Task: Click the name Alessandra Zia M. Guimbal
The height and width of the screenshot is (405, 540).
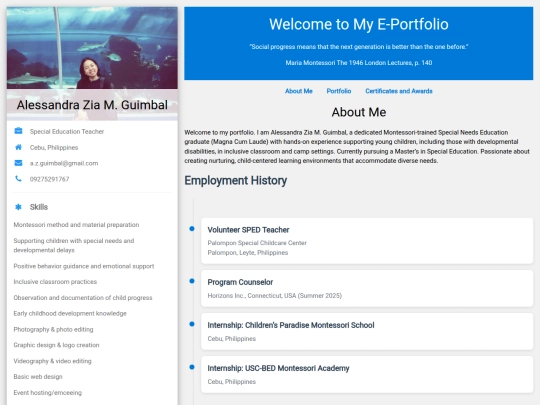Action: click(x=92, y=105)
